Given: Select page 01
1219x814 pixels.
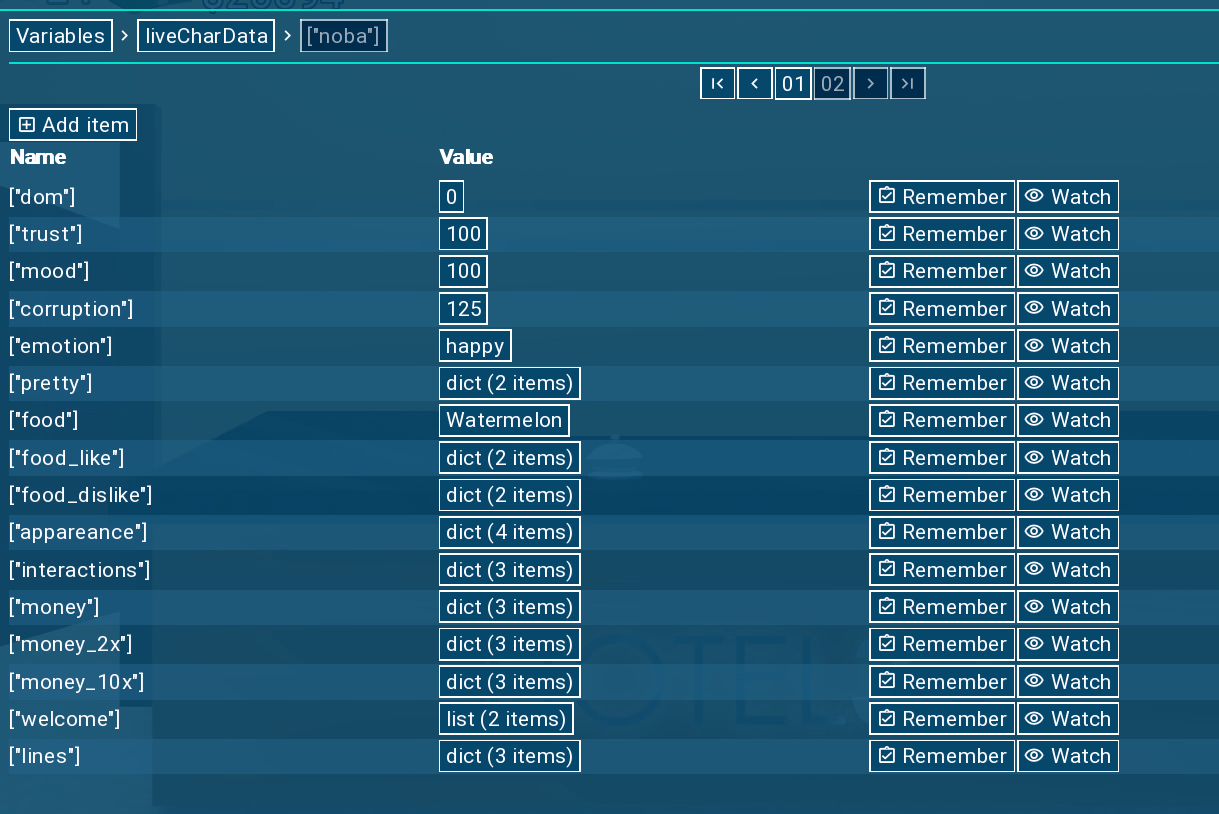Looking at the screenshot, I should coord(793,84).
